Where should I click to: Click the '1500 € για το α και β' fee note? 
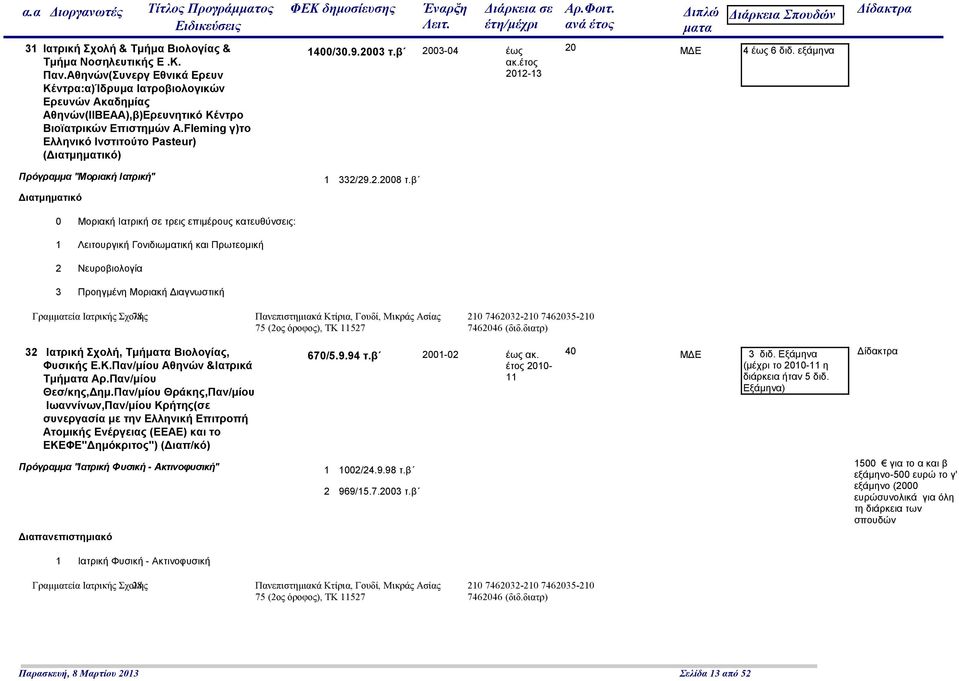point(905,491)
